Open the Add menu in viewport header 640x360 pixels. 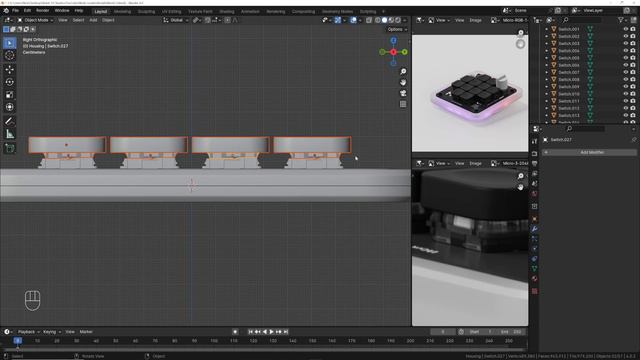tap(93, 20)
